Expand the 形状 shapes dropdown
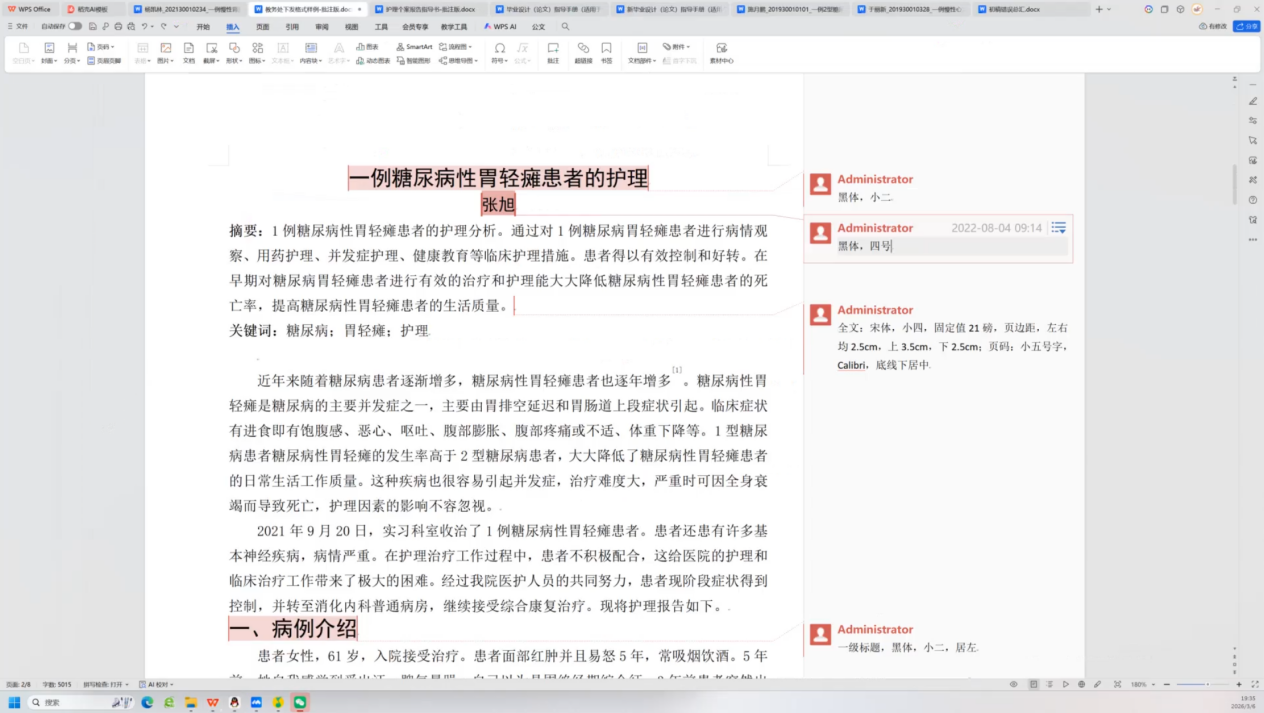Screen dimensions: 1264x713 coord(234,60)
